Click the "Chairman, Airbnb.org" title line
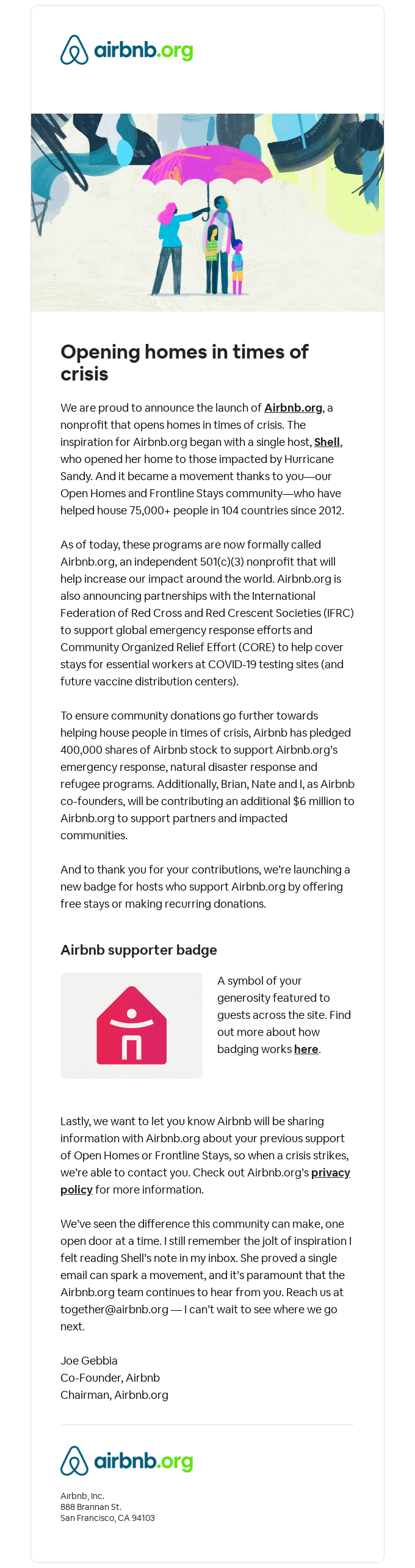 click(x=114, y=1395)
